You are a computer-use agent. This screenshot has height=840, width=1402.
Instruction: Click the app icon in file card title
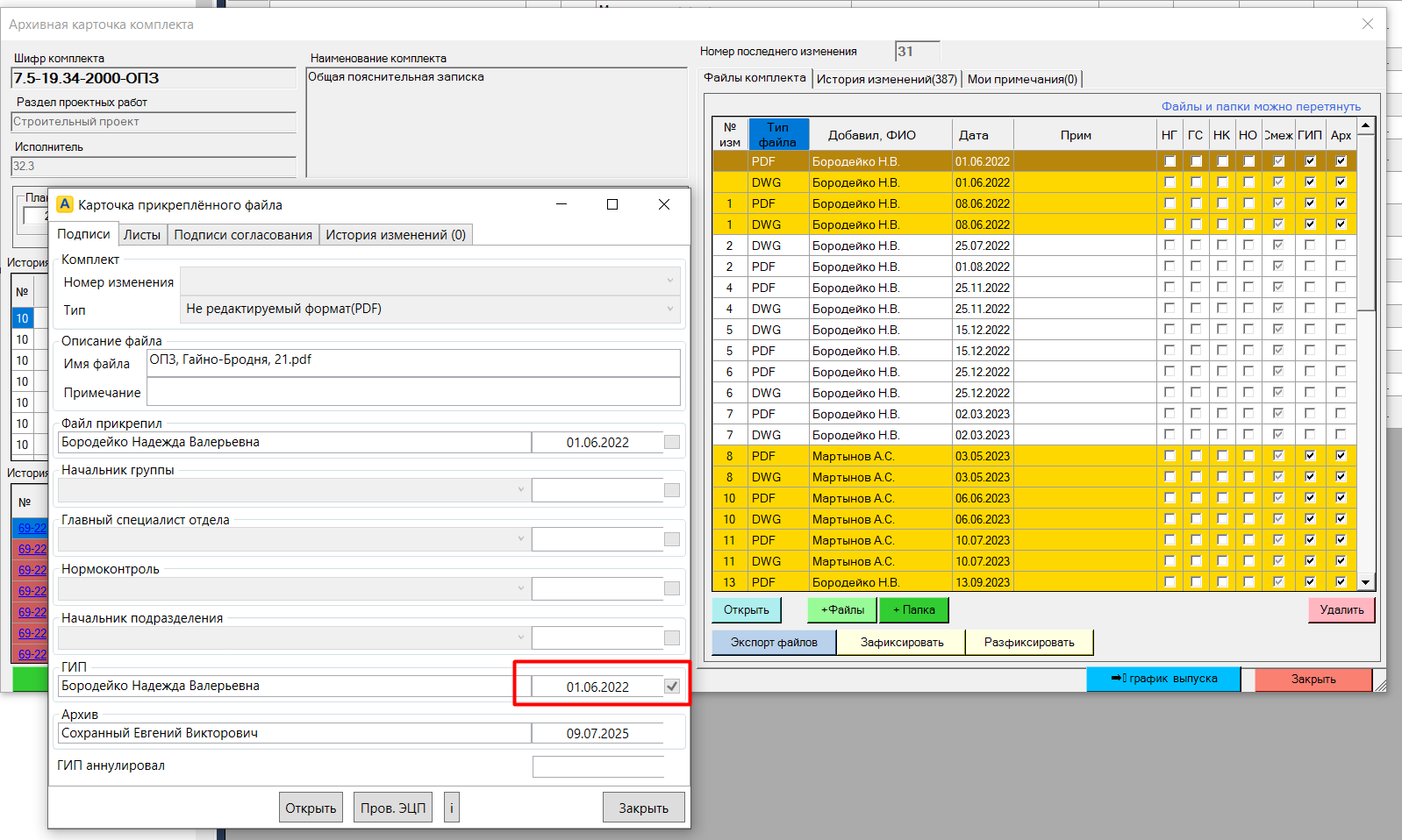pos(64,204)
